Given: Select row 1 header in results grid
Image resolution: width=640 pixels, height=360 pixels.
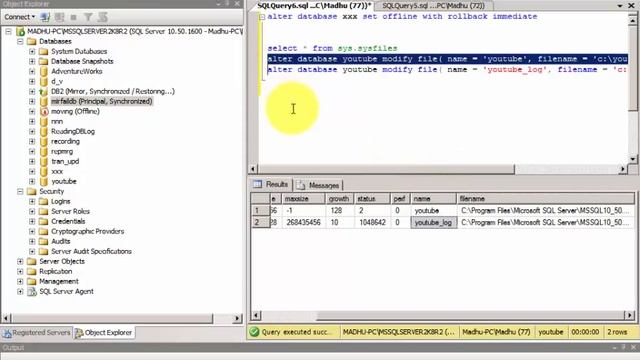Looking at the screenshot, I should pos(260,211).
